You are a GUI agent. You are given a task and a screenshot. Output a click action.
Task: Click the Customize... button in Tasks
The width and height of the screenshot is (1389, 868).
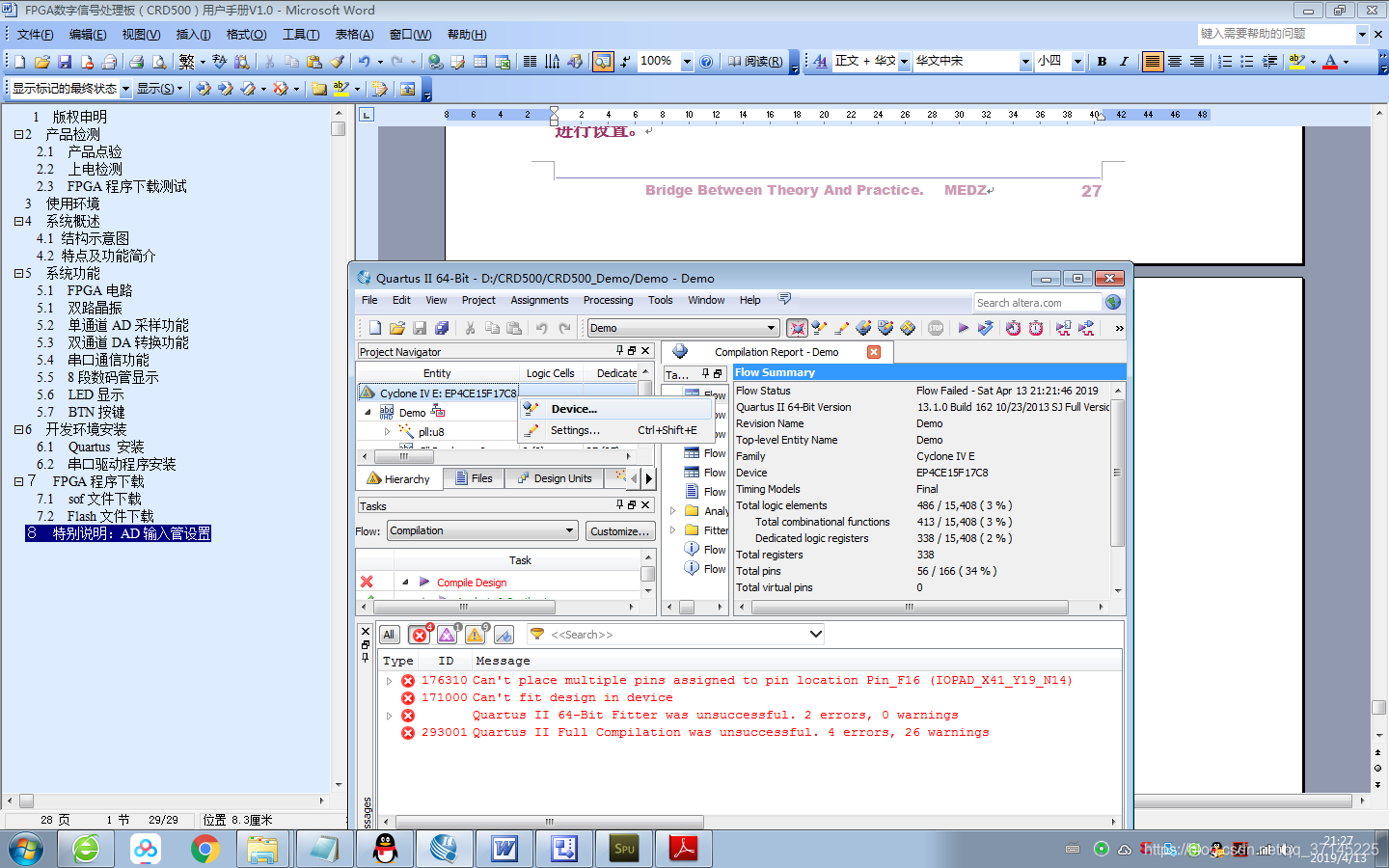coord(619,530)
